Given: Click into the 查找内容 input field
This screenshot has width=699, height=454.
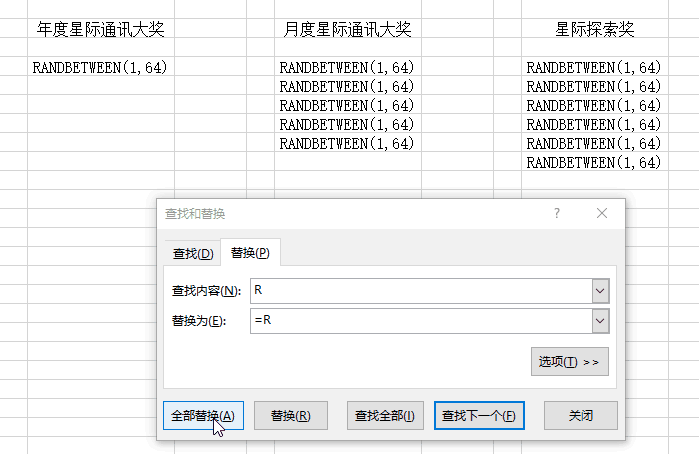Looking at the screenshot, I should [x=421, y=291].
